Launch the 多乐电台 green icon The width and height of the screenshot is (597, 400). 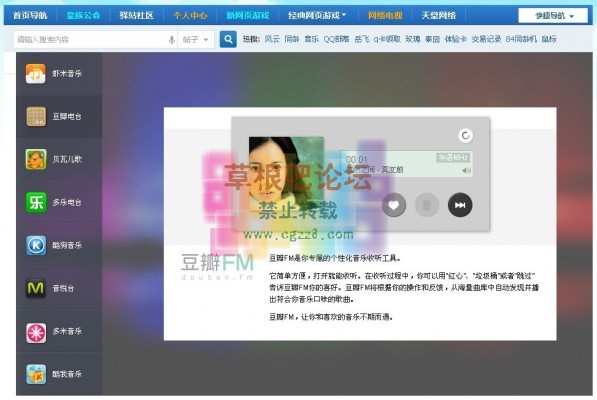pos(36,202)
